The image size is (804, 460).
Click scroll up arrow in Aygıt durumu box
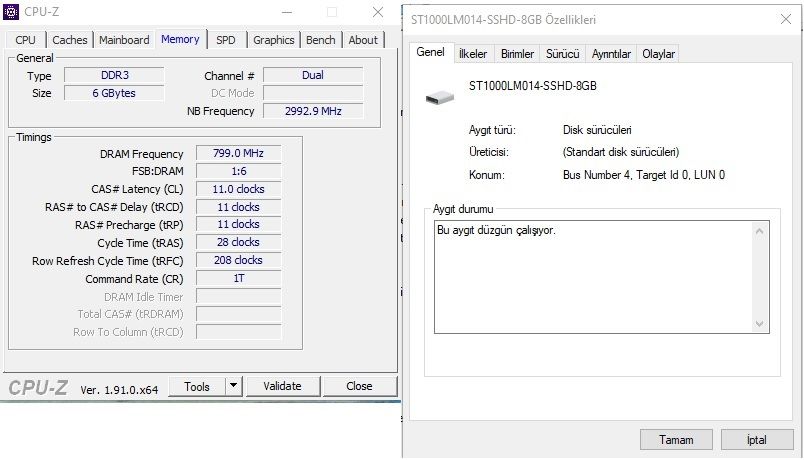coord(759,232)
